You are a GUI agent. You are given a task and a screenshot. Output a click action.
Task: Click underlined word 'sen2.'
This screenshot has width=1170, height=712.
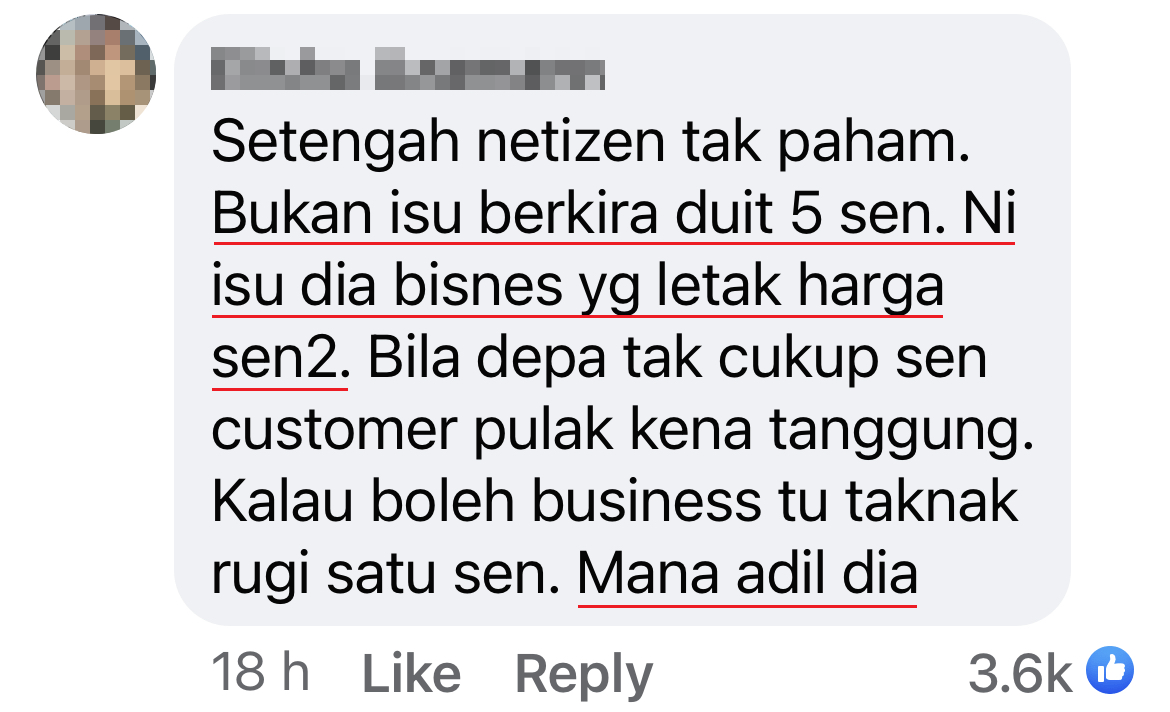tap(281, 358)
